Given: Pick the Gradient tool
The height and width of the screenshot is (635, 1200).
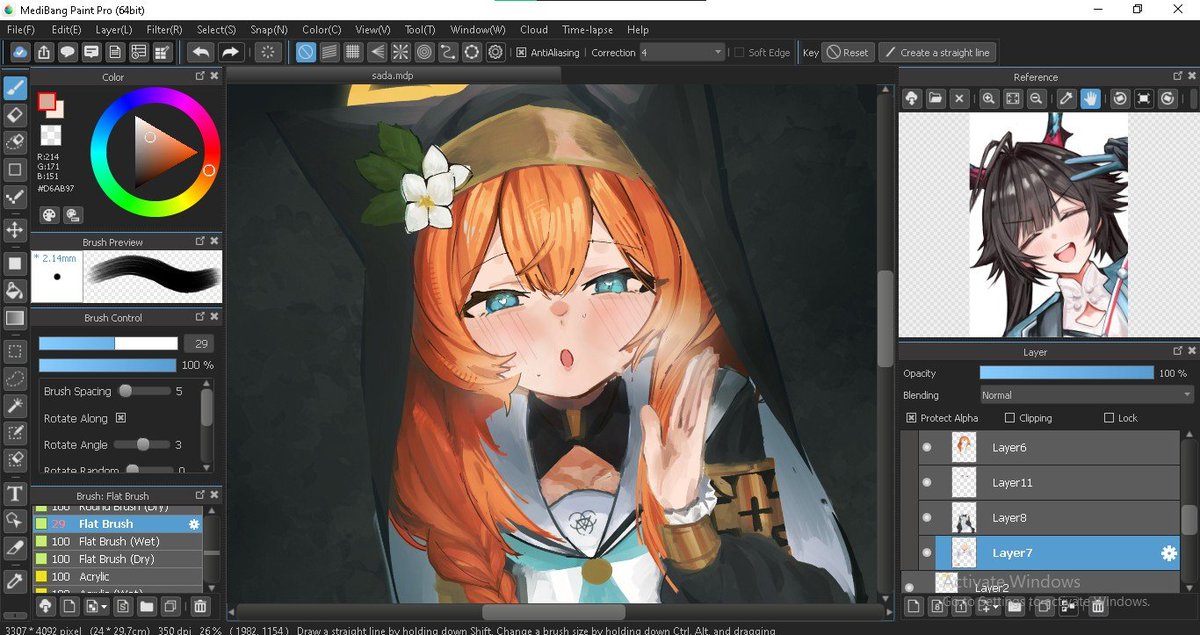Looking at the screenshot, I should tap(15, 318).
